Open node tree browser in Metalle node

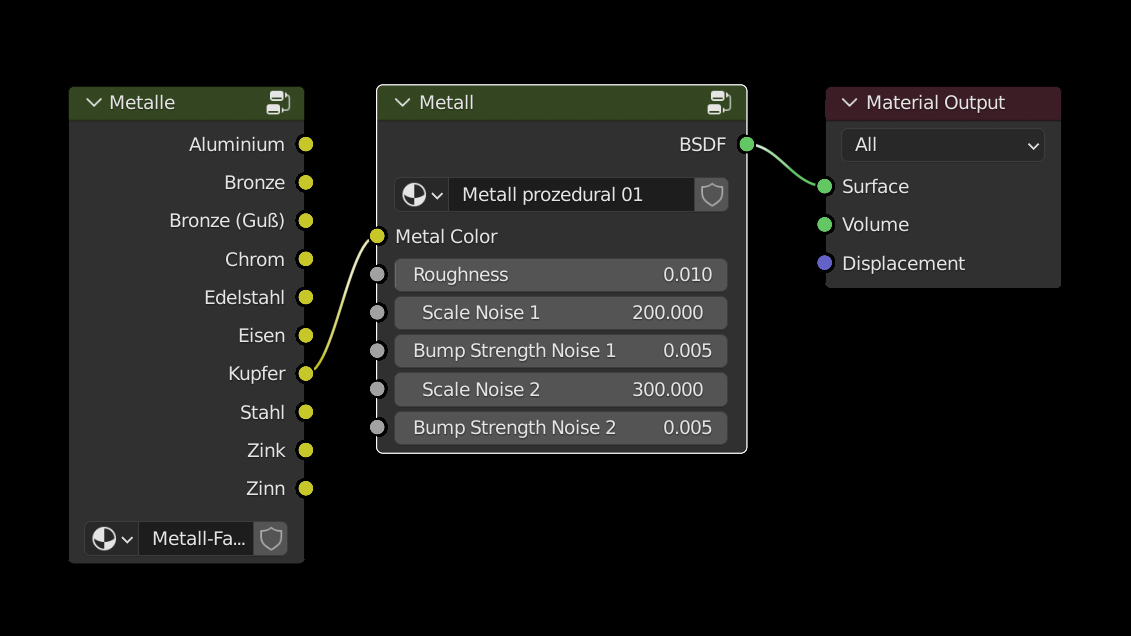pyautogui.click(x=112, y=539)
